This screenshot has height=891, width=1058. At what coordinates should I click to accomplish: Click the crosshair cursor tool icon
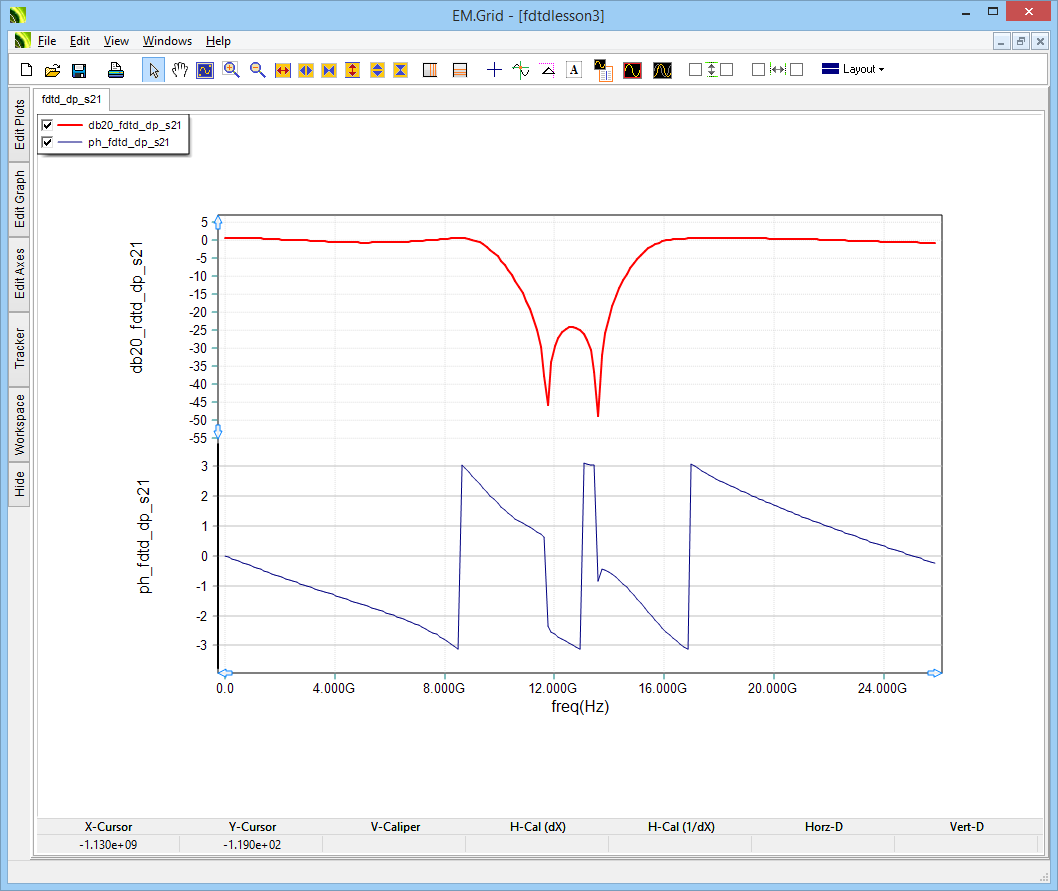coord(494,70)
